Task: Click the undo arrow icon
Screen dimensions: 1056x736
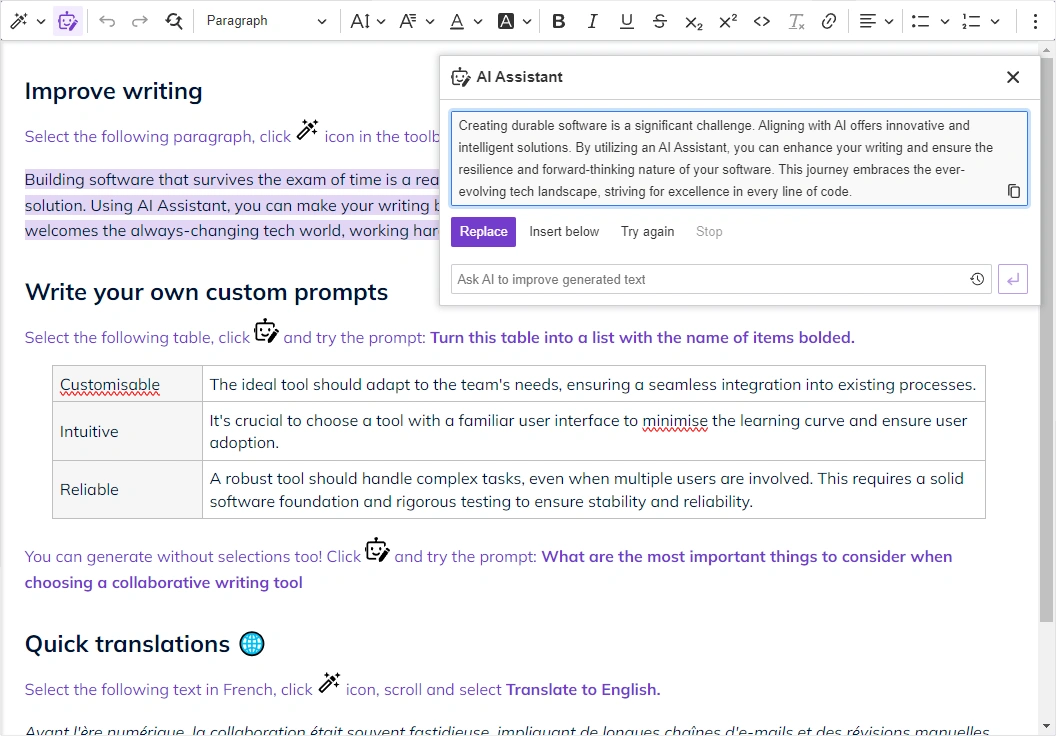Action: point(107,21)
